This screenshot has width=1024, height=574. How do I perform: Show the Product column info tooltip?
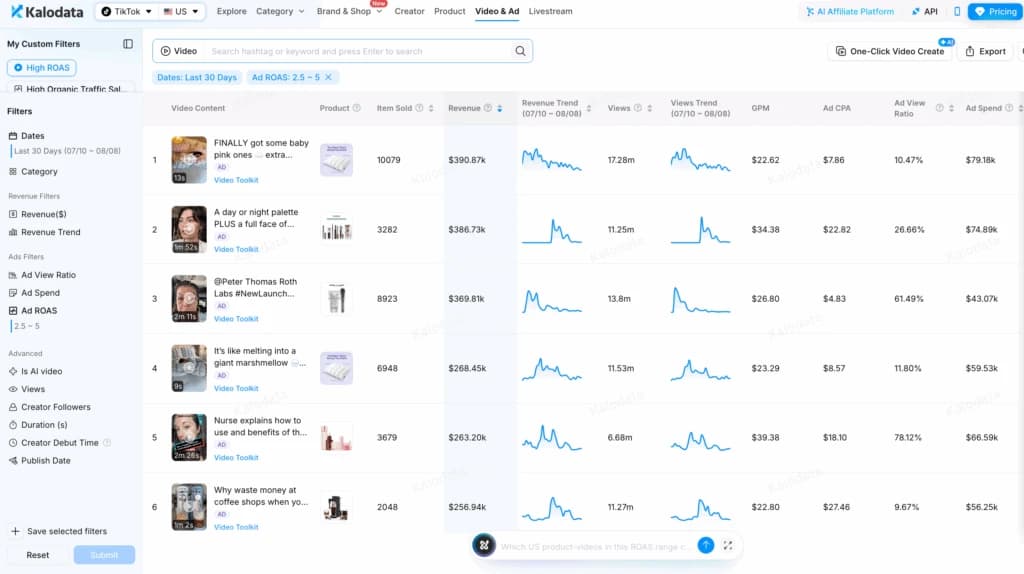pyautogui.click(x=357, y=108)
